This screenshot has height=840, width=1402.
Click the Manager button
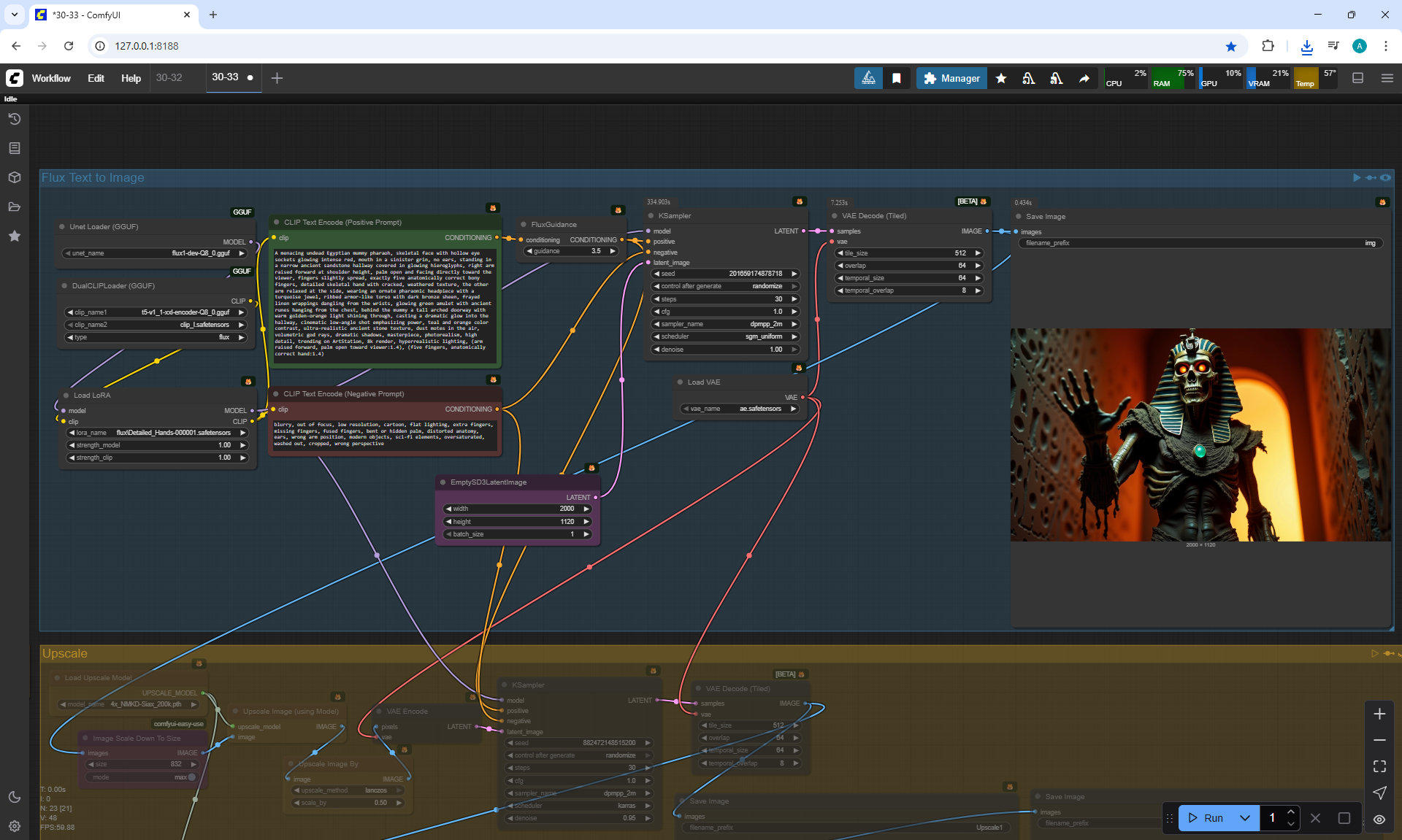point(951,78)
